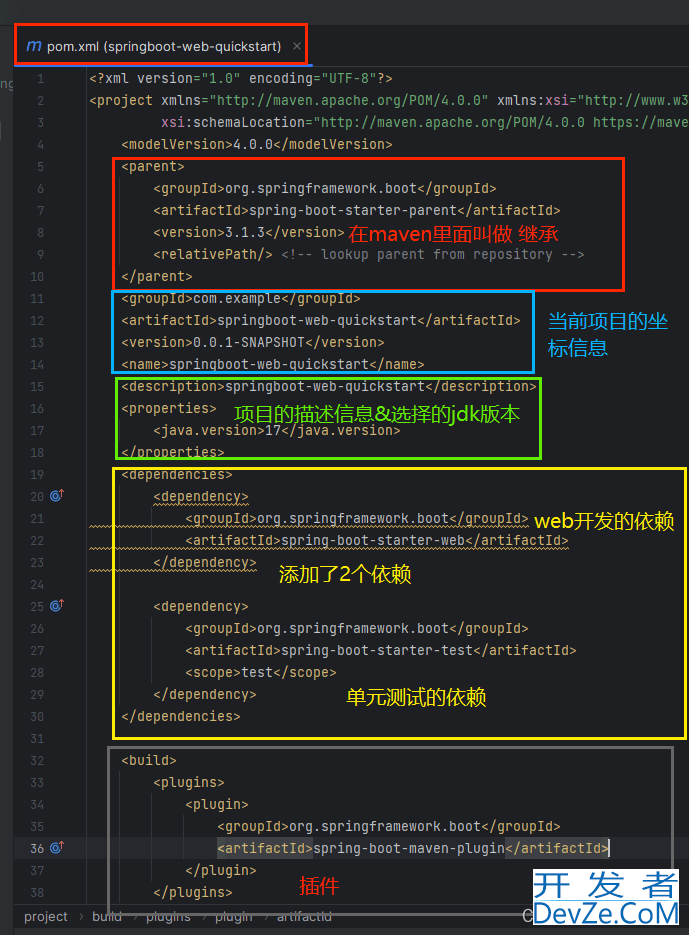The height and width of the screenshot is (935, 689).
Task: Click the </parent> closing tag
Action: click(157, 277)
